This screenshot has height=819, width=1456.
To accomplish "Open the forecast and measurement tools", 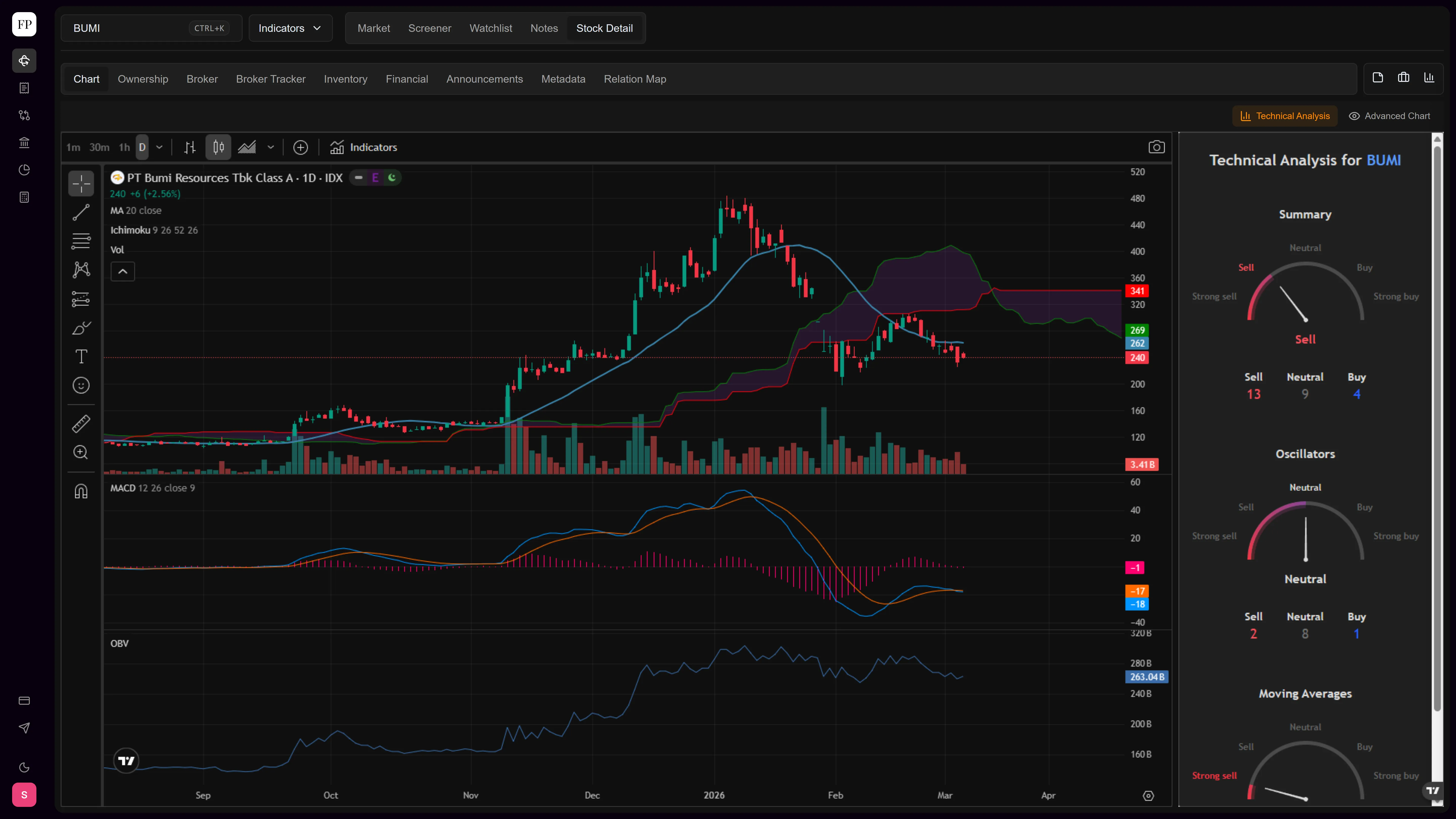I will pyautogui.click(x=81, y=299).
